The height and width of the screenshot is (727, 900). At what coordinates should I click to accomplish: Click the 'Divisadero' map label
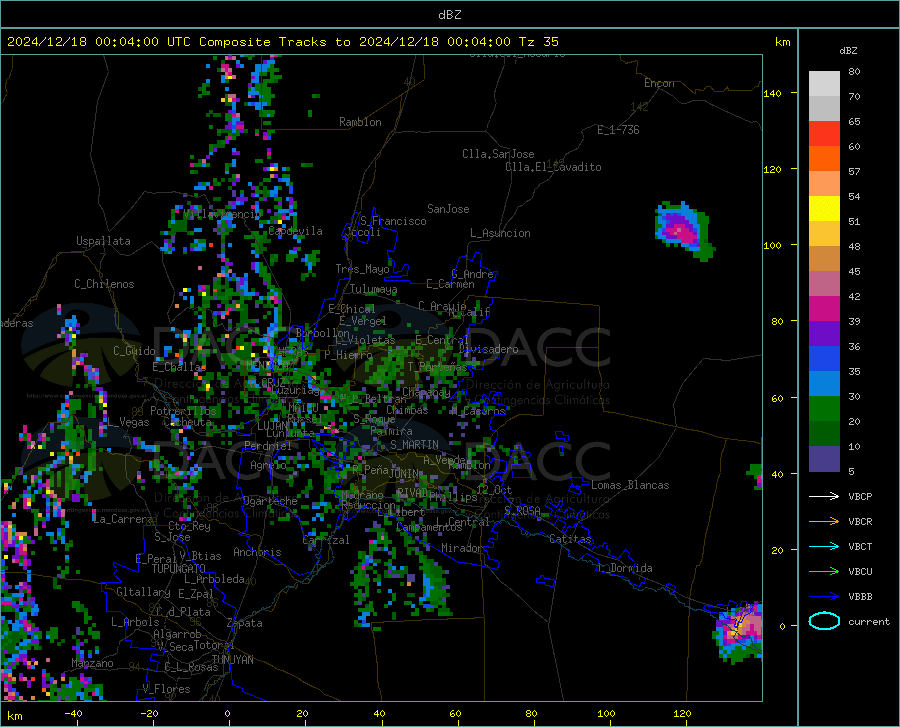(488, 349)
